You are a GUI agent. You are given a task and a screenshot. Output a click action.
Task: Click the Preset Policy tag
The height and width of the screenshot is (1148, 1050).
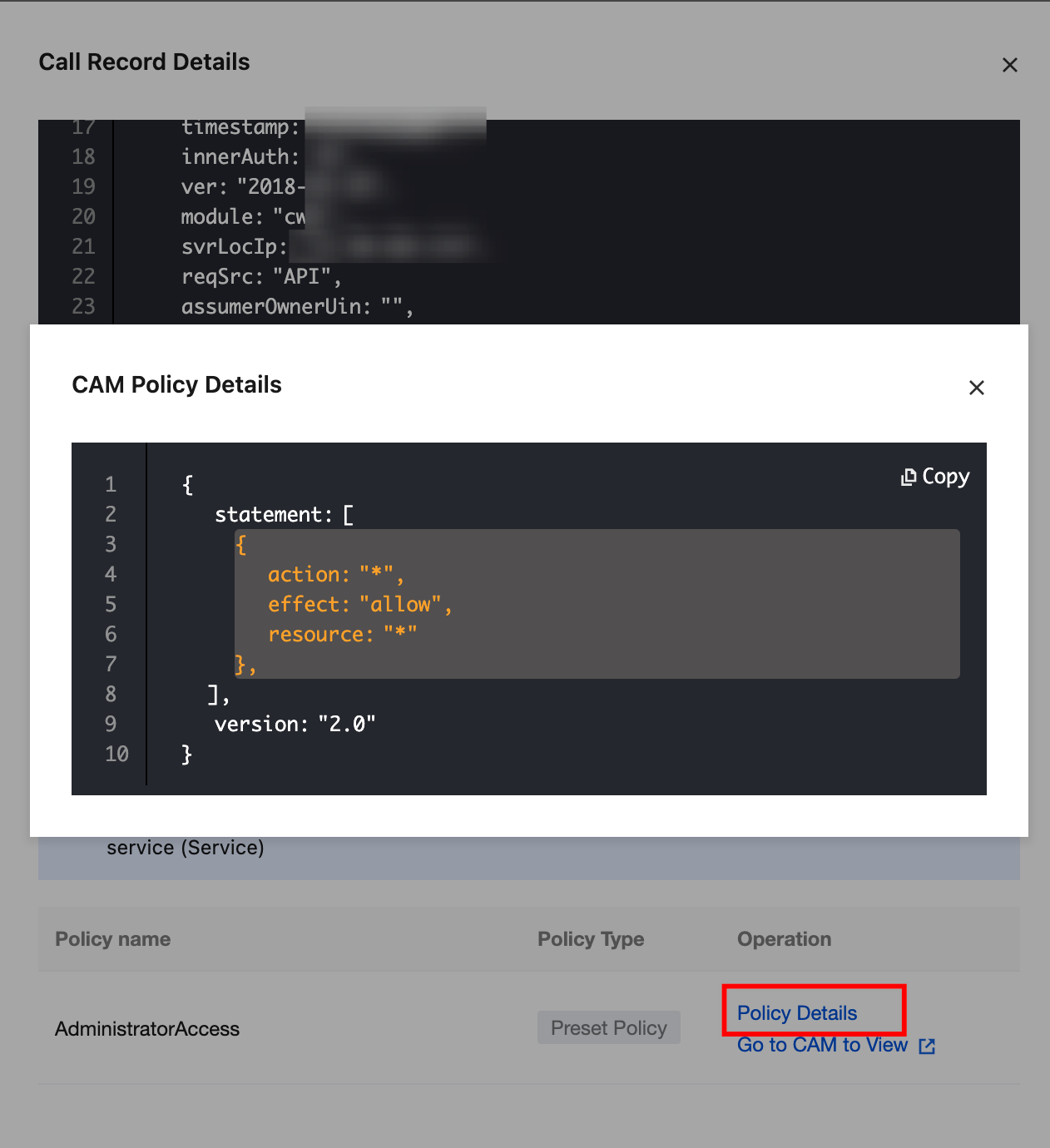coord(609,1028)
